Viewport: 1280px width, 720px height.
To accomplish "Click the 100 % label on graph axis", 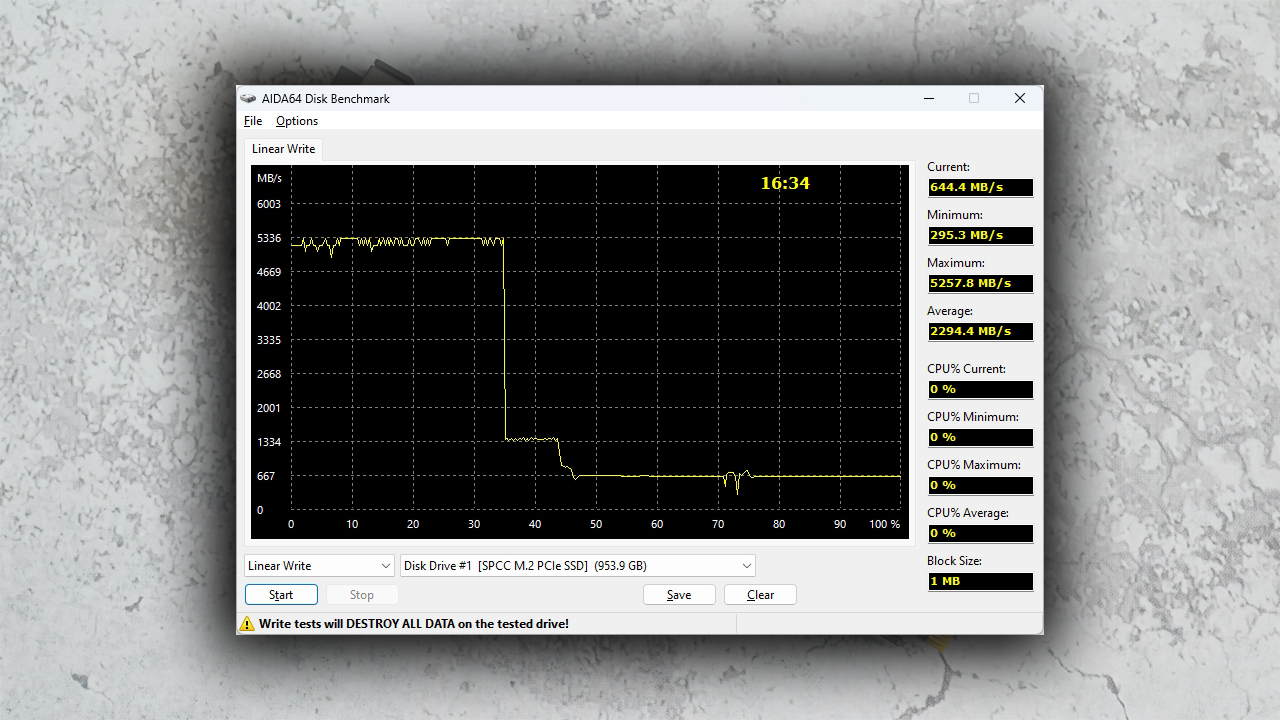I will (x=885, y=524).
